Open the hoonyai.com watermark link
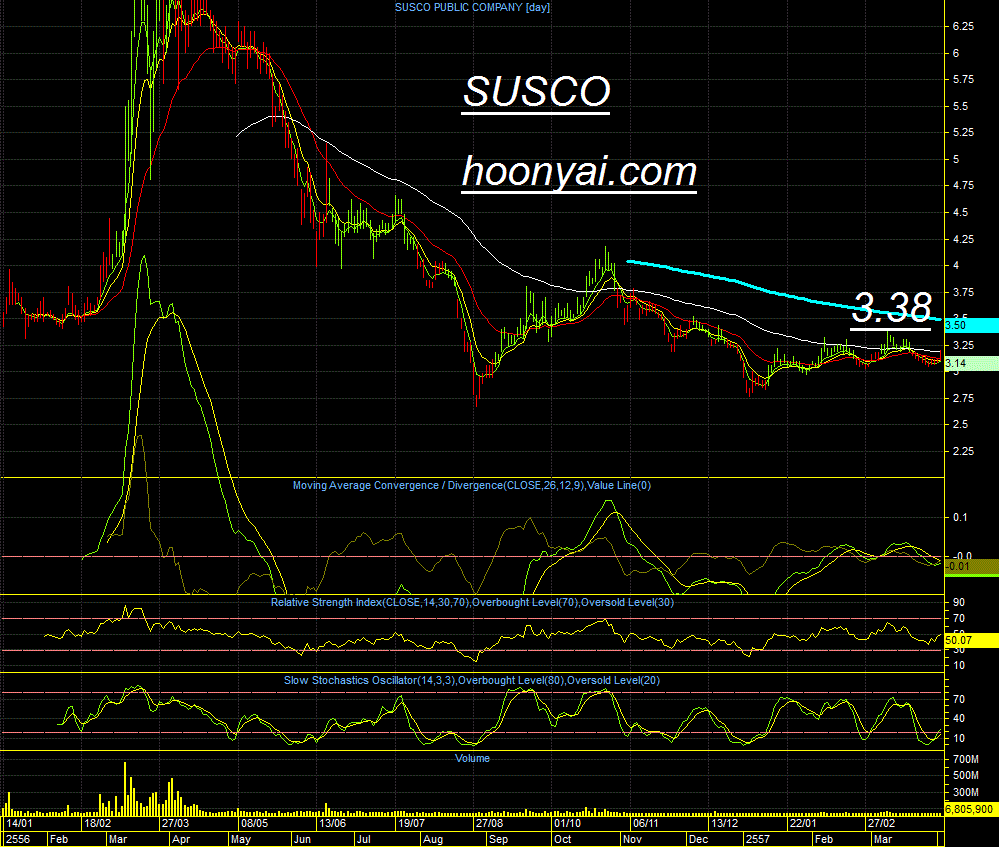Screen dimensions: 999x847 (x=579, y=172)
